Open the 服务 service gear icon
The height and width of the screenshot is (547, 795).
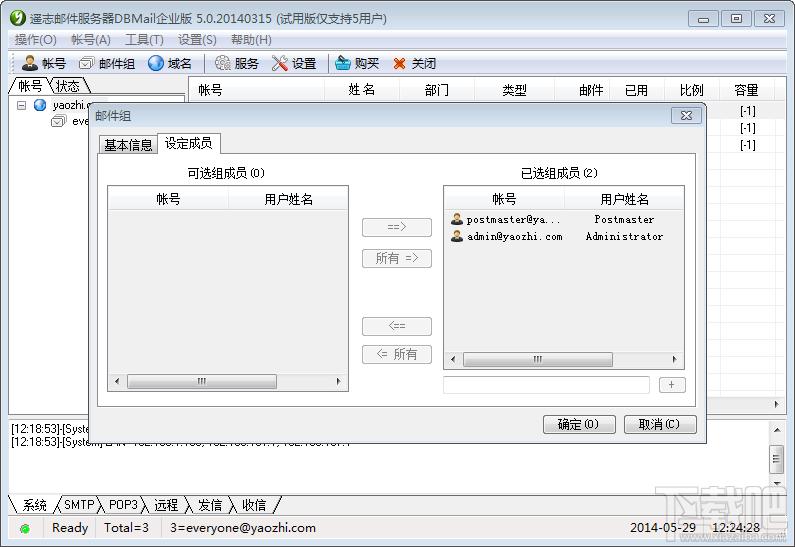pos(223,63)
